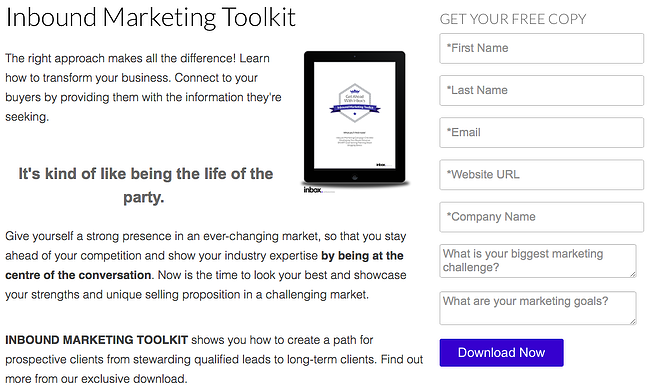The height and width of the screenshot is (390, 650).
Task: Click the First Name input field
Action: point(541,48)
